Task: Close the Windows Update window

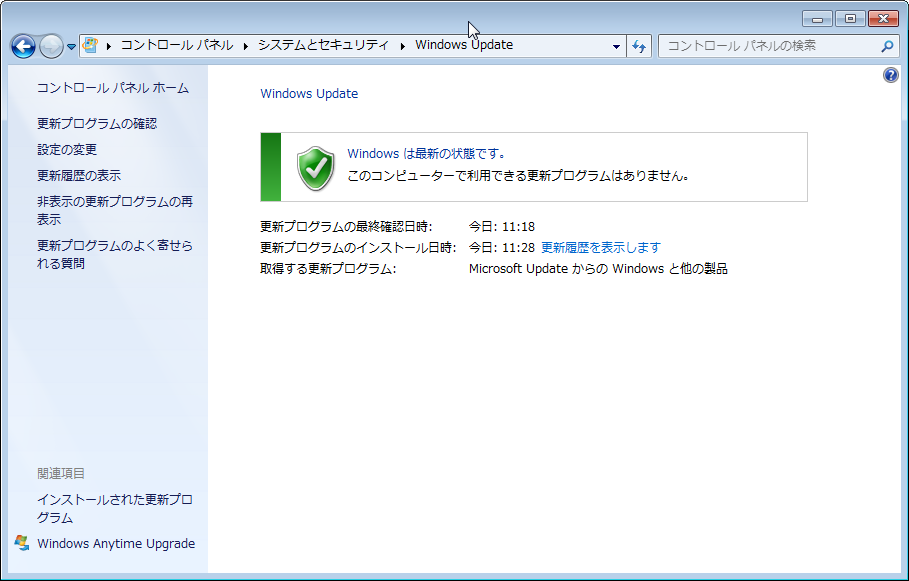Action: 883,19
